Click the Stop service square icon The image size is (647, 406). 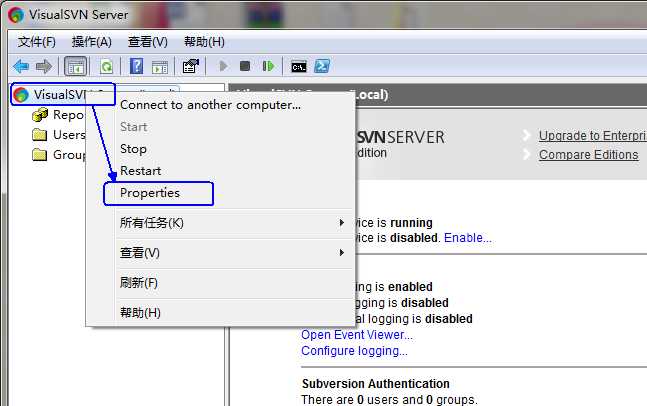[x=245, y=66]
